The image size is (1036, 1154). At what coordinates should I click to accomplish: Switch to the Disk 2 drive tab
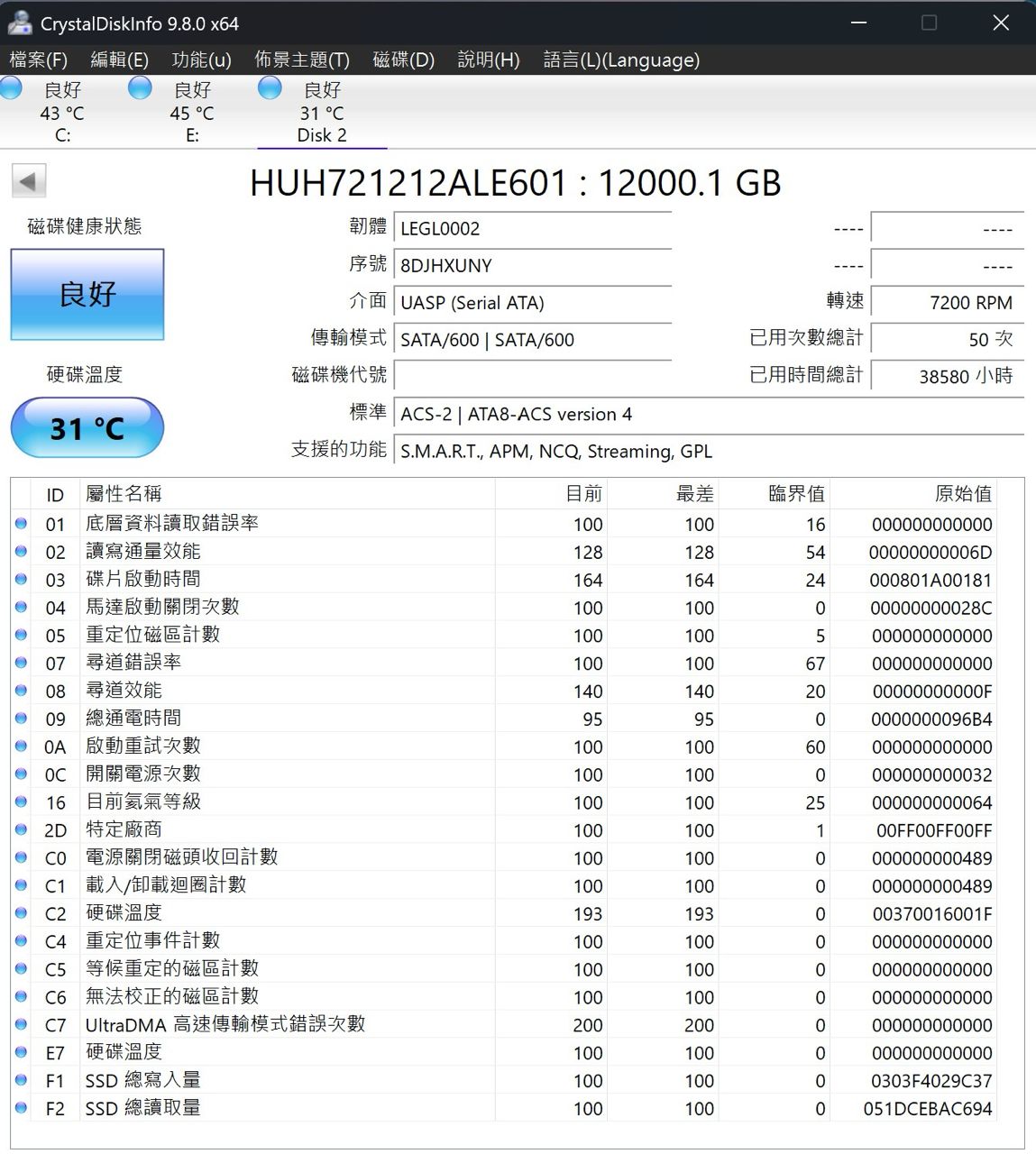click(x=322, y=113)
